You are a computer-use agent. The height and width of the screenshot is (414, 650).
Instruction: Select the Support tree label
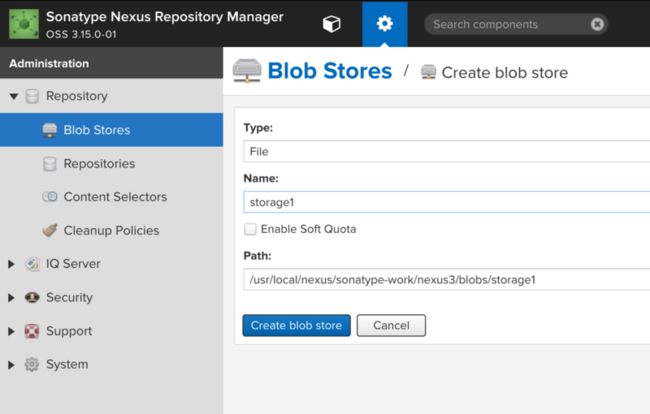[x=69, y=331]
